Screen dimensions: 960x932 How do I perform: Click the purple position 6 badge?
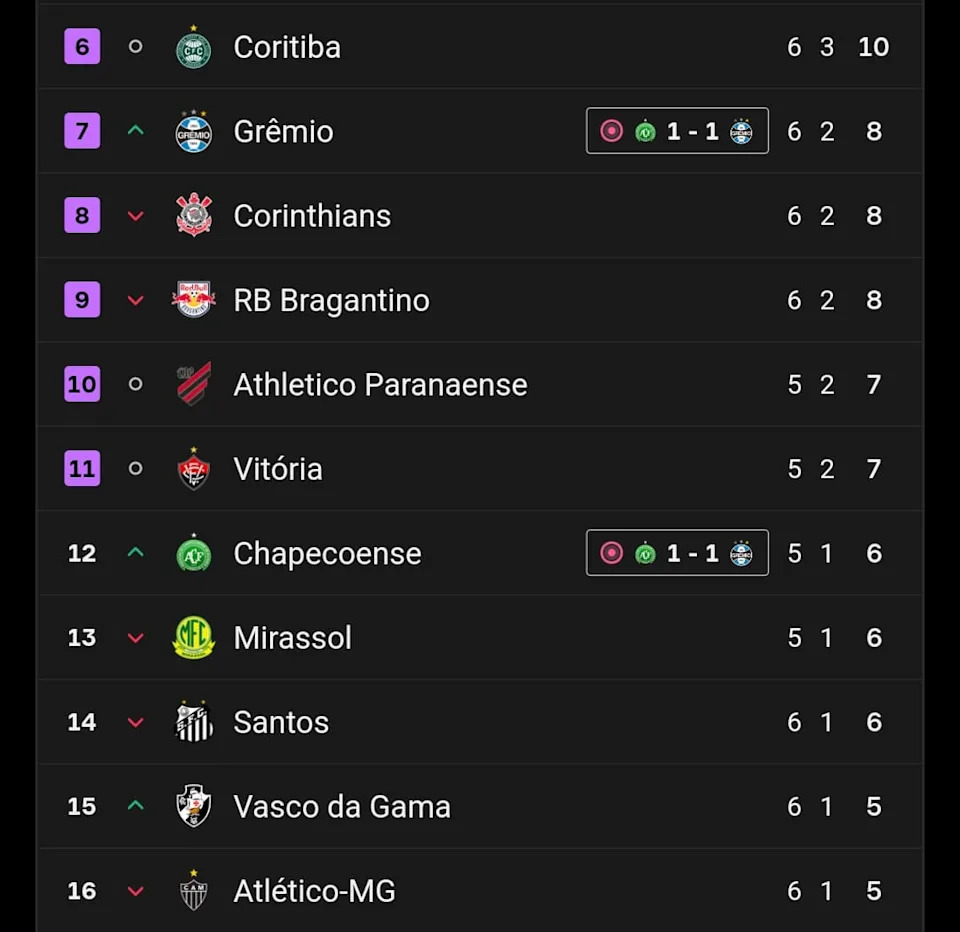click(82, 47)
